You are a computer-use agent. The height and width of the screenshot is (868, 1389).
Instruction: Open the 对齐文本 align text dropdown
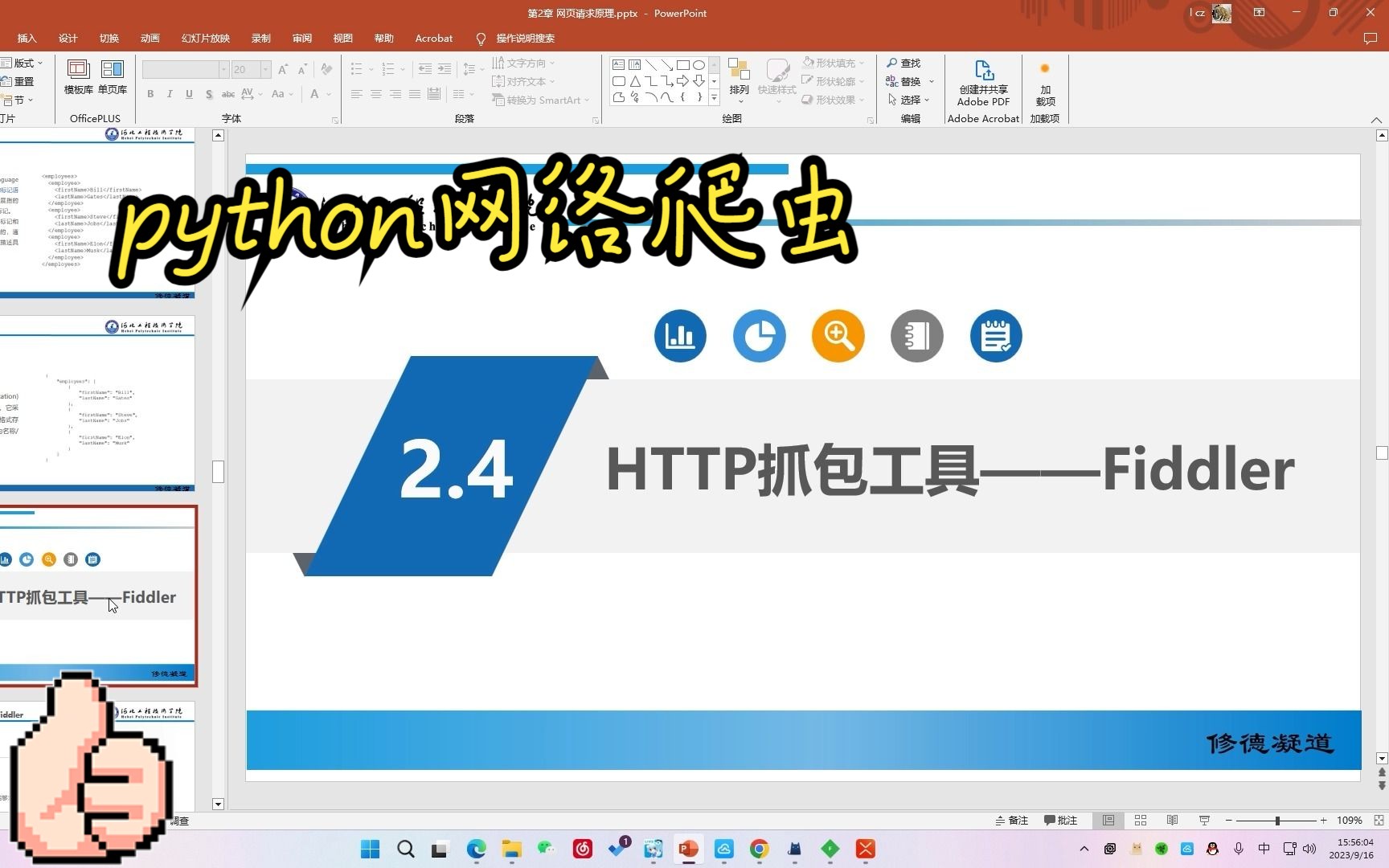pyautogui.click(x=523, y=81)
